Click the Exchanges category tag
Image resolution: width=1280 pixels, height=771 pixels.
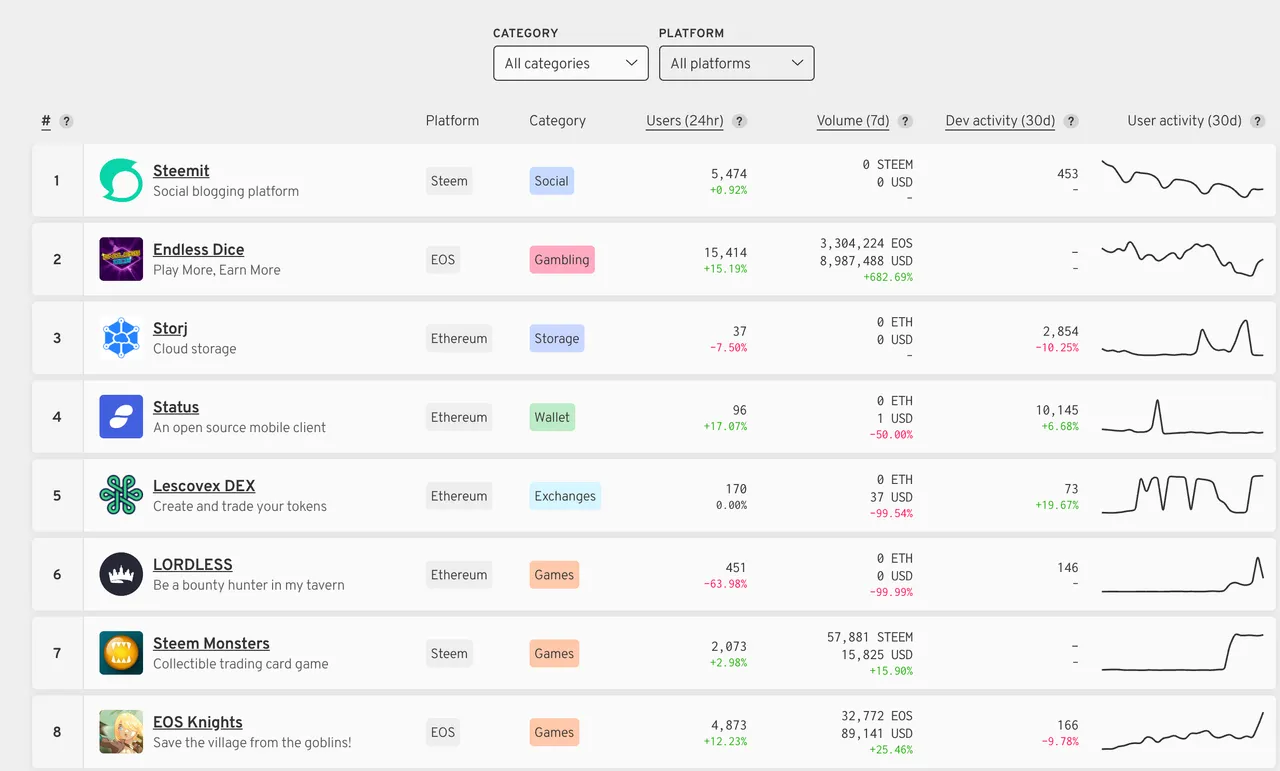pyautogui.click(x=565, y=496)
